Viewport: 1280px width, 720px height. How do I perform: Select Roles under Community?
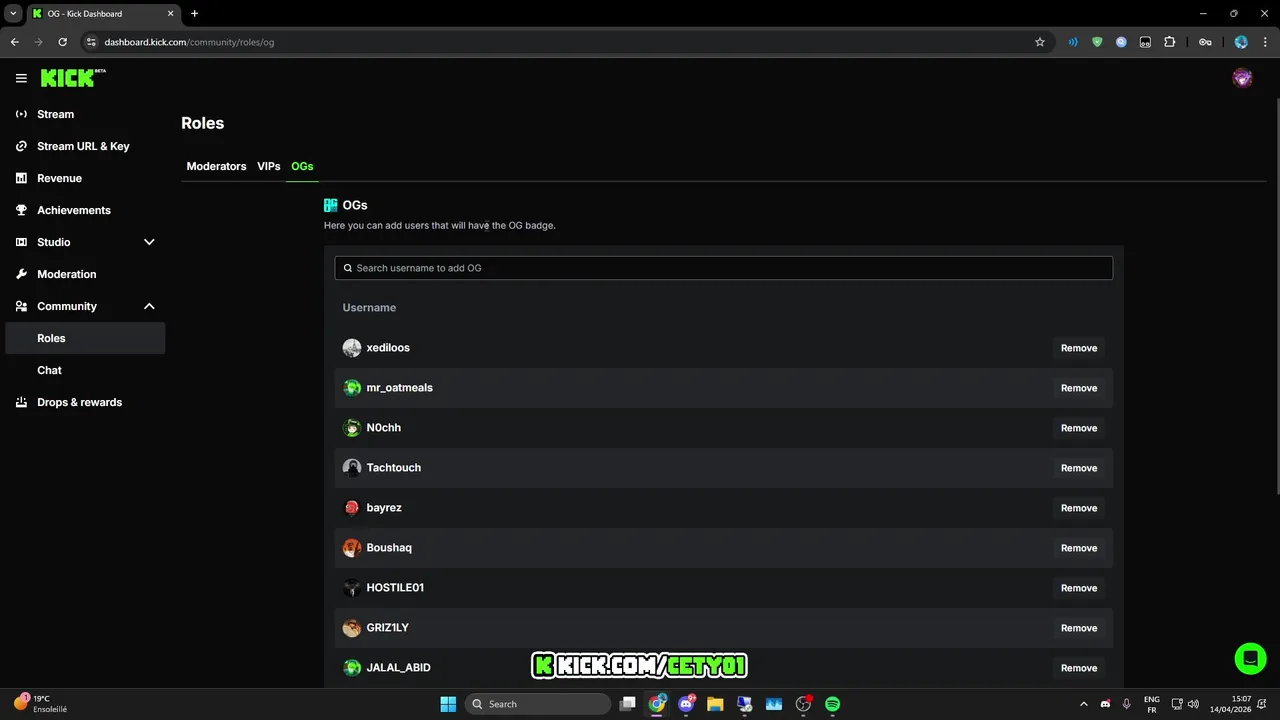click(x=84, y=338)
